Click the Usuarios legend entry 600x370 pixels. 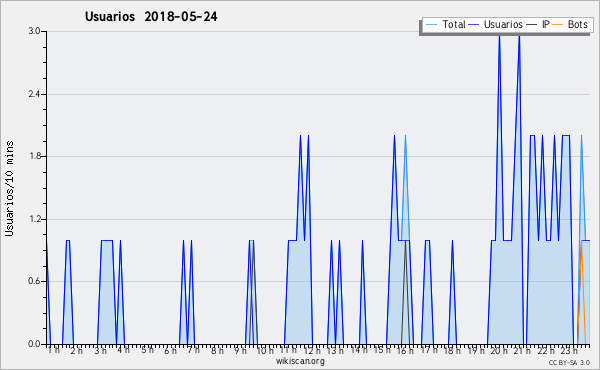coord(496,24)
